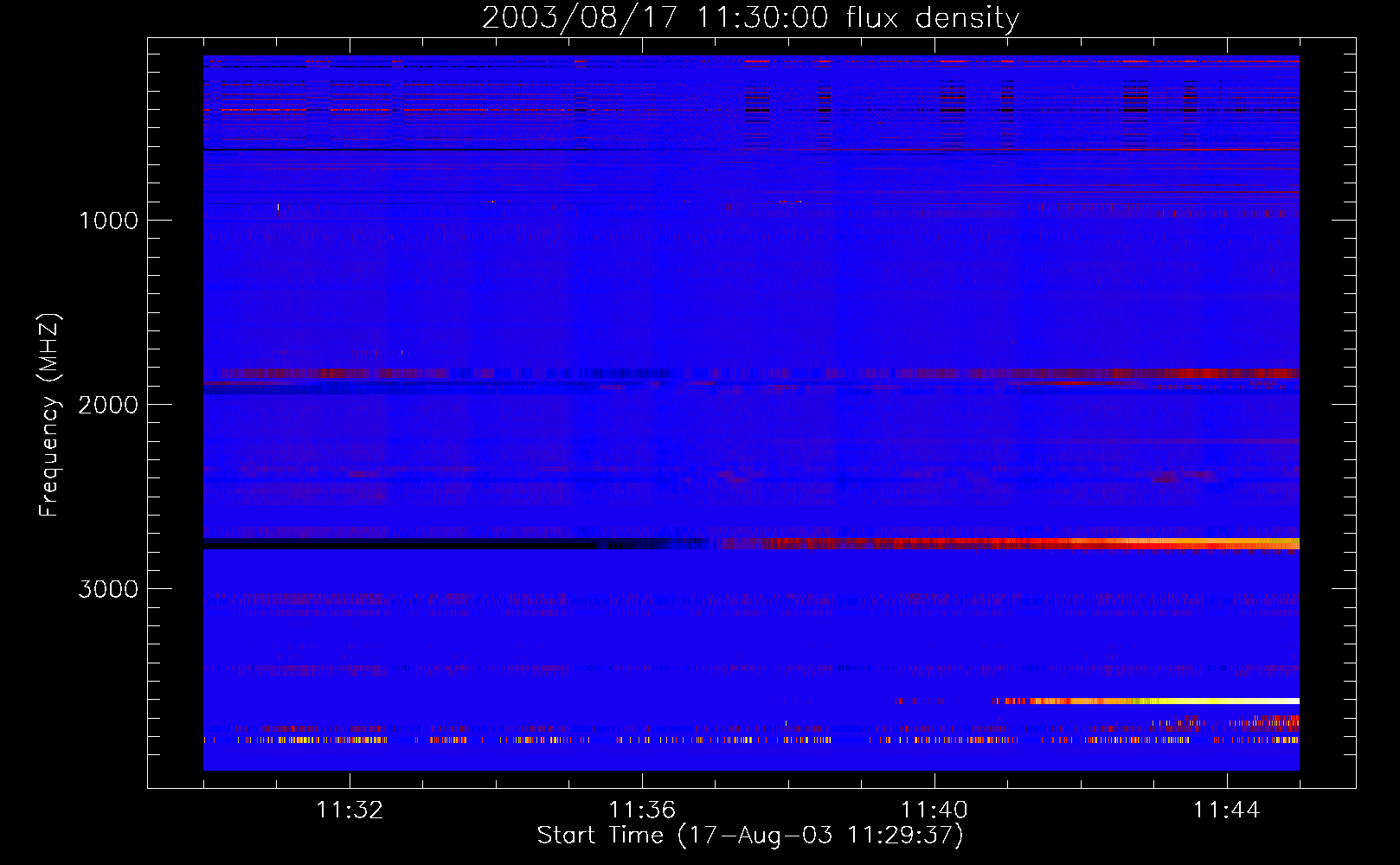Click the plot title "2003/08/17 11:30:00 flux density"
Image resolution: width=1400 pixels, height=865 pixels.
750,18
